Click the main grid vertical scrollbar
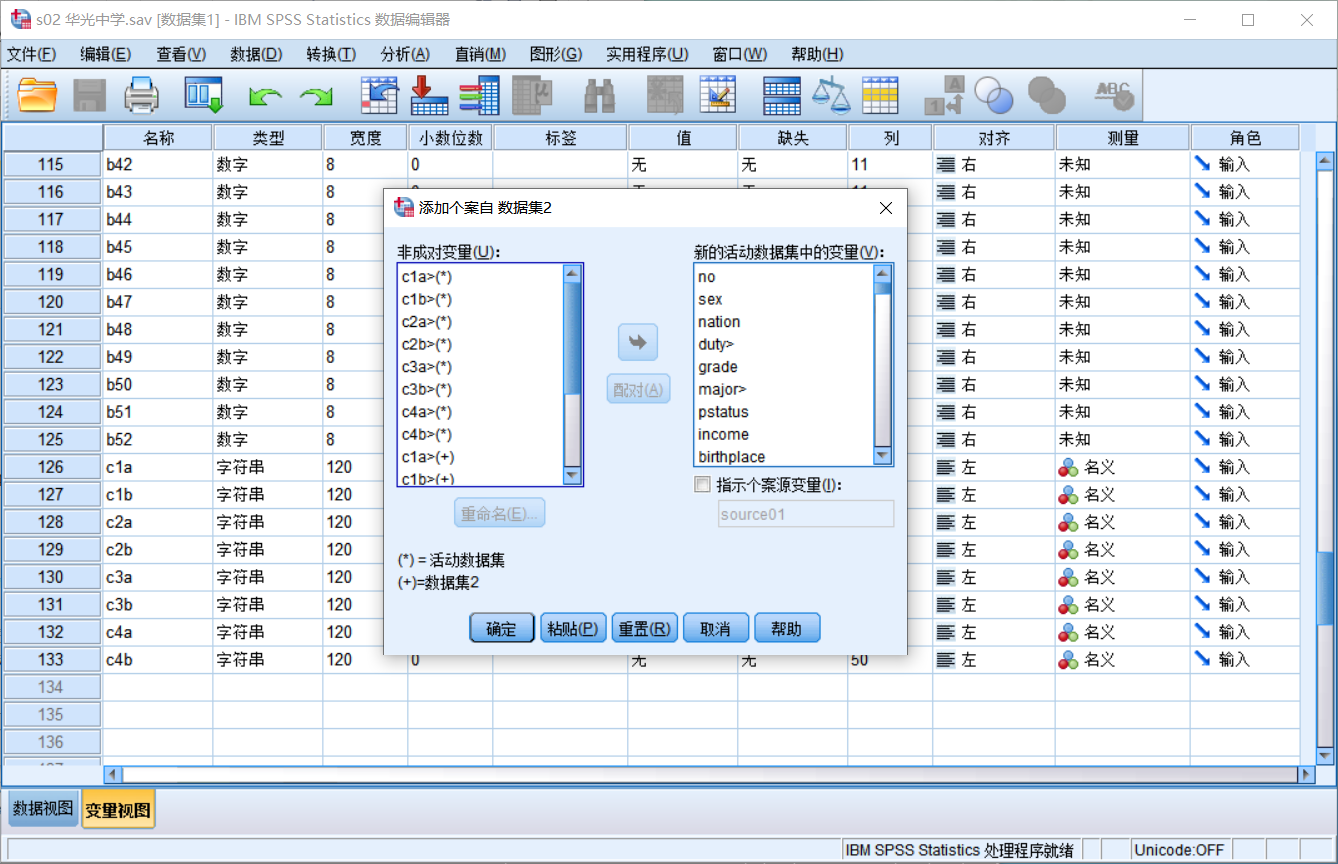Screen dimensions: 1338x864 1325,458
